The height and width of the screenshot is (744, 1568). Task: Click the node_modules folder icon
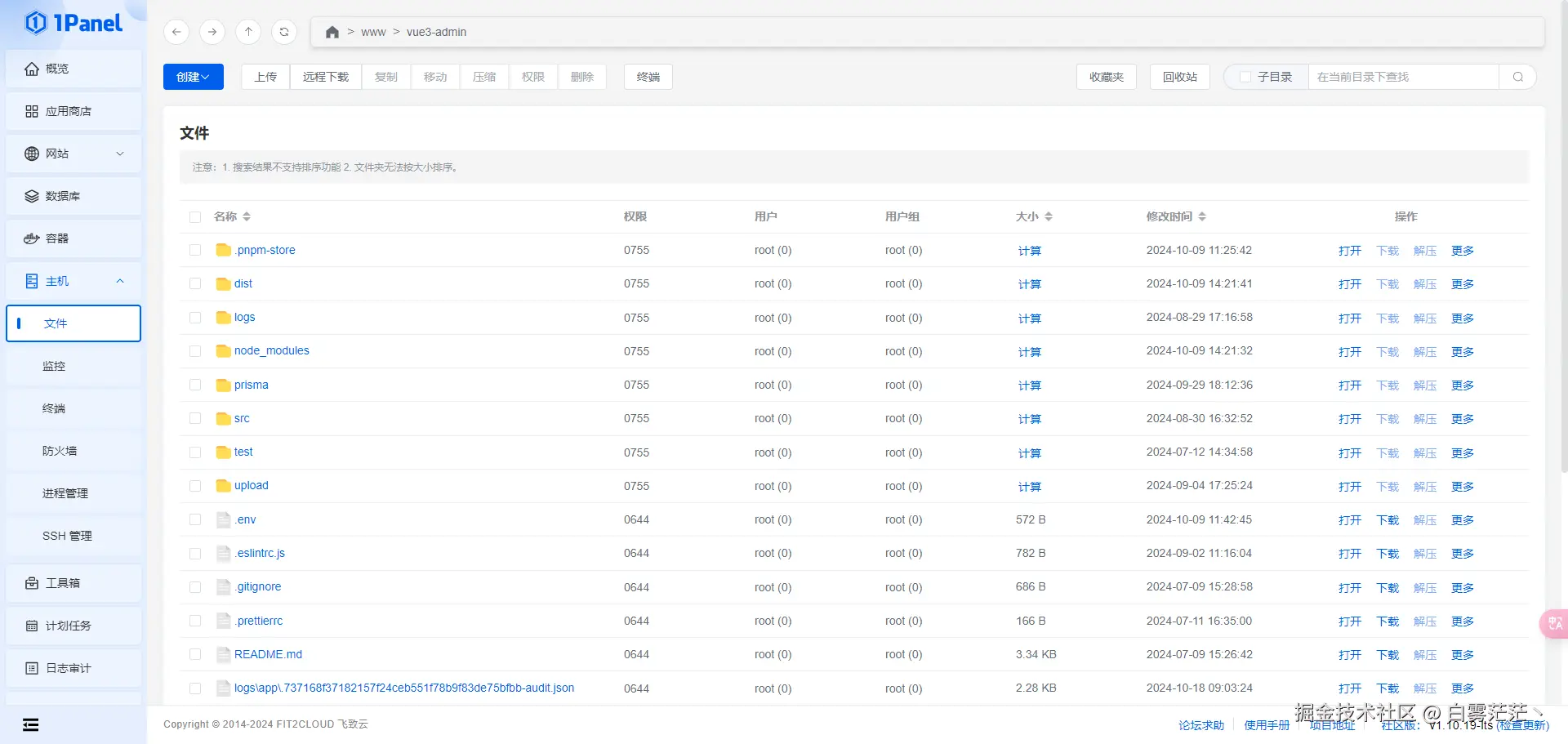(223, 351)
